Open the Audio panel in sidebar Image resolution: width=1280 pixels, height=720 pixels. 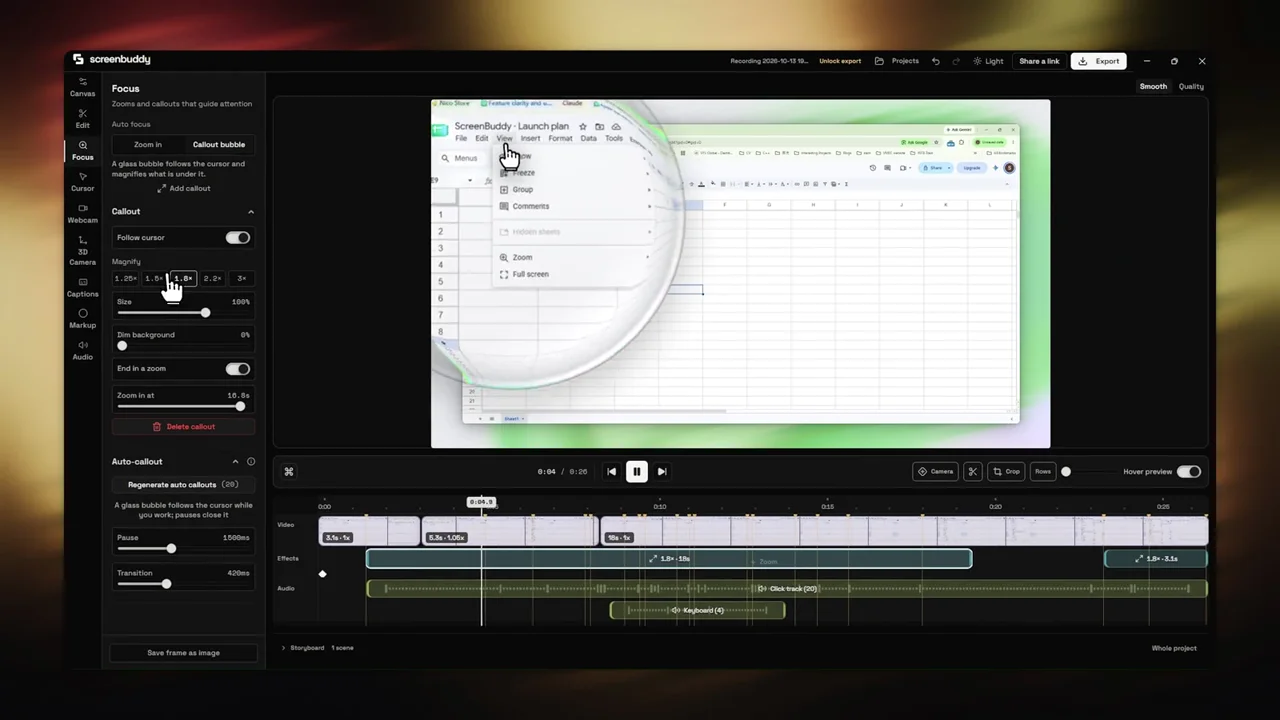pyautogui.click(x=82, y=350)
